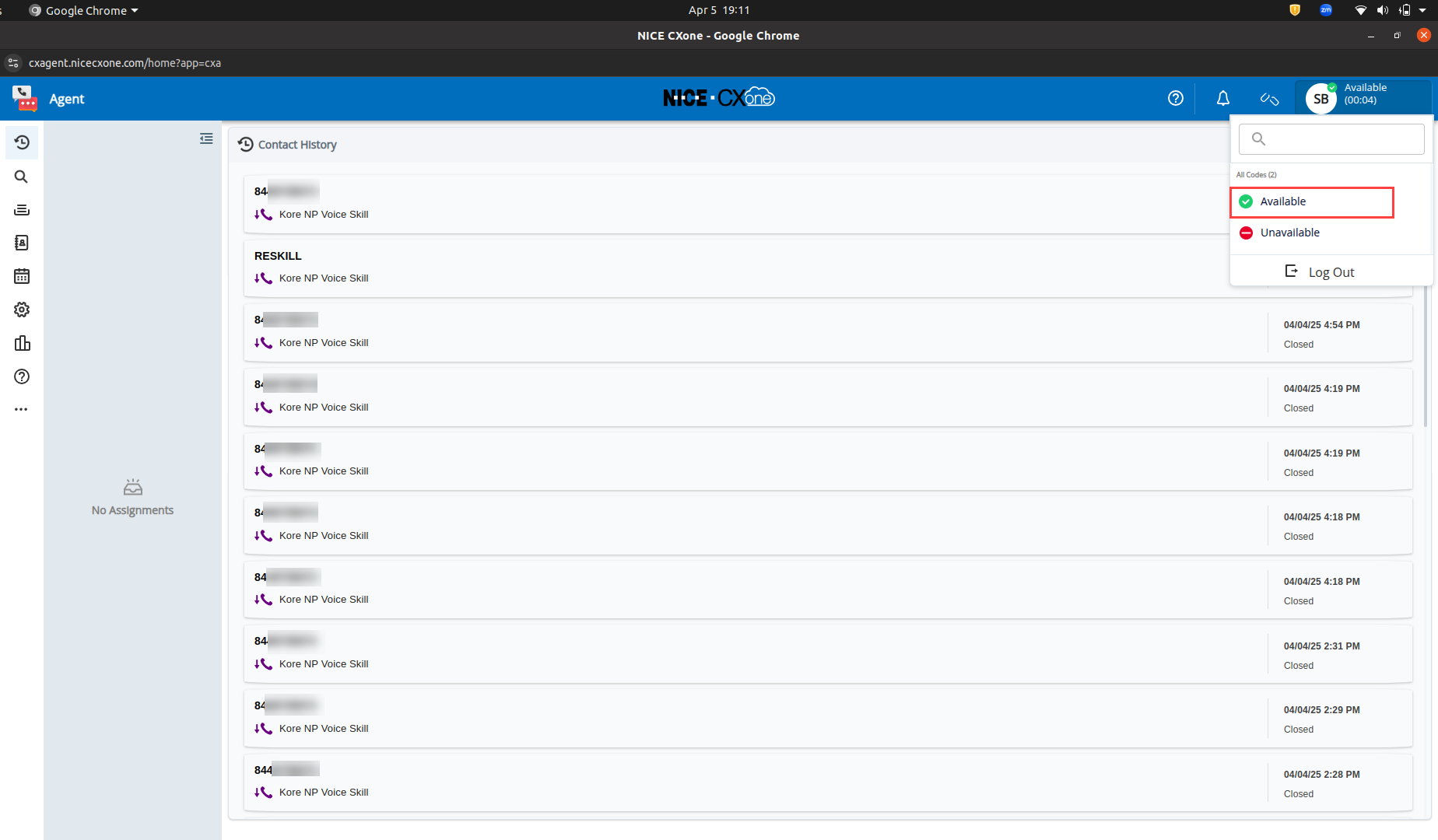Open the Reporting chart sidebar icon

click(x=22, y=343)
